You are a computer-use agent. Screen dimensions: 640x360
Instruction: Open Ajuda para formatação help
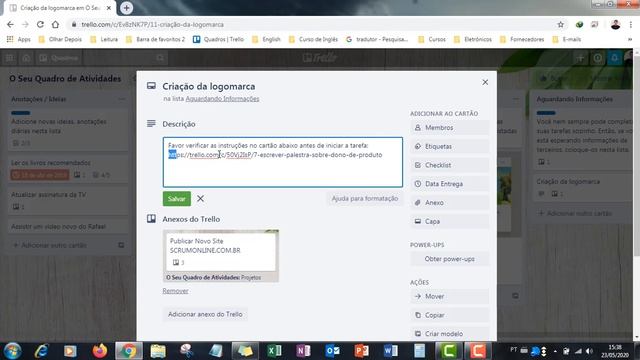[x=364, y=198]
